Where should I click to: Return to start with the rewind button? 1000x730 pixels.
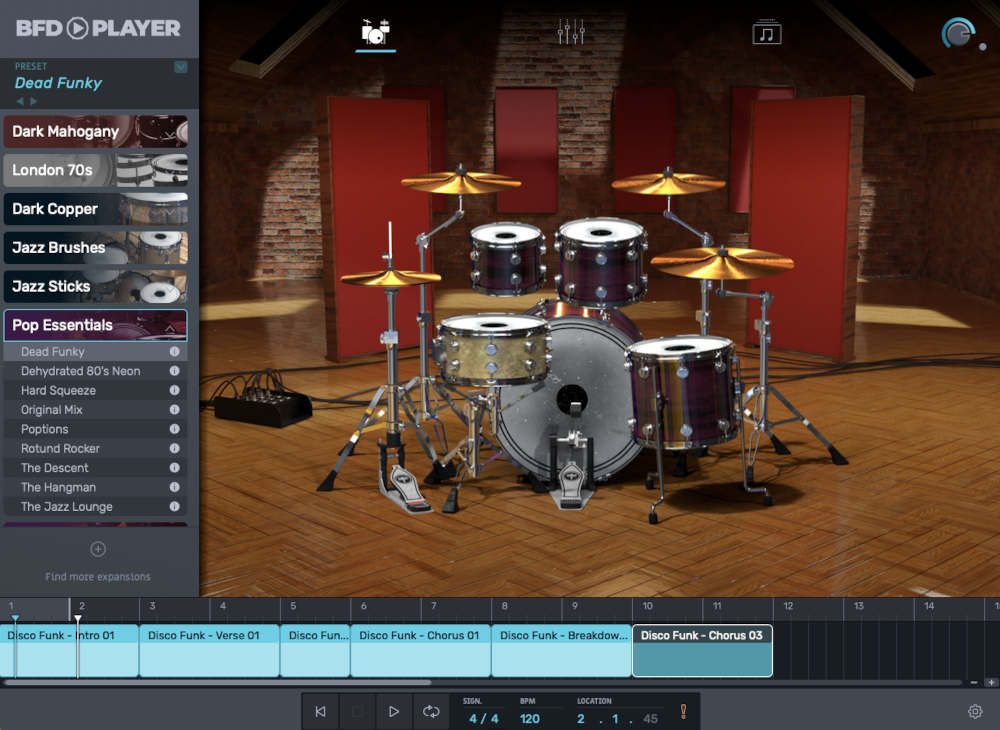tap(320, 711)
